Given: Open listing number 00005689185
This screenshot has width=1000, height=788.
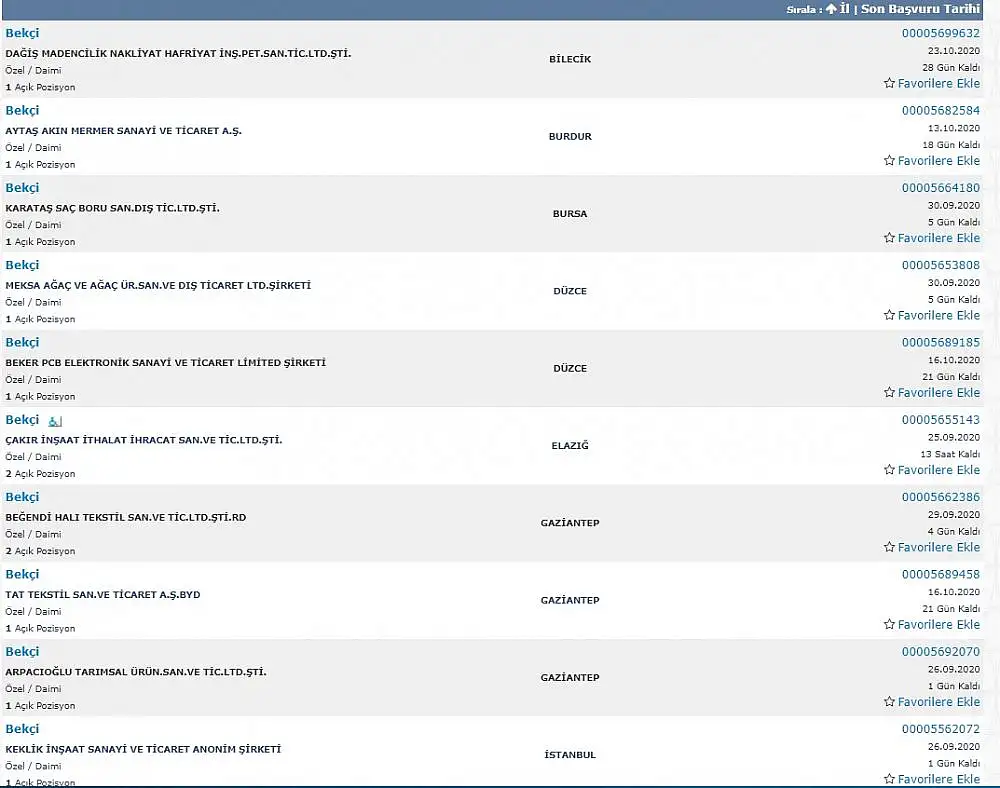Looking at the screenshot, I should 941,342.
